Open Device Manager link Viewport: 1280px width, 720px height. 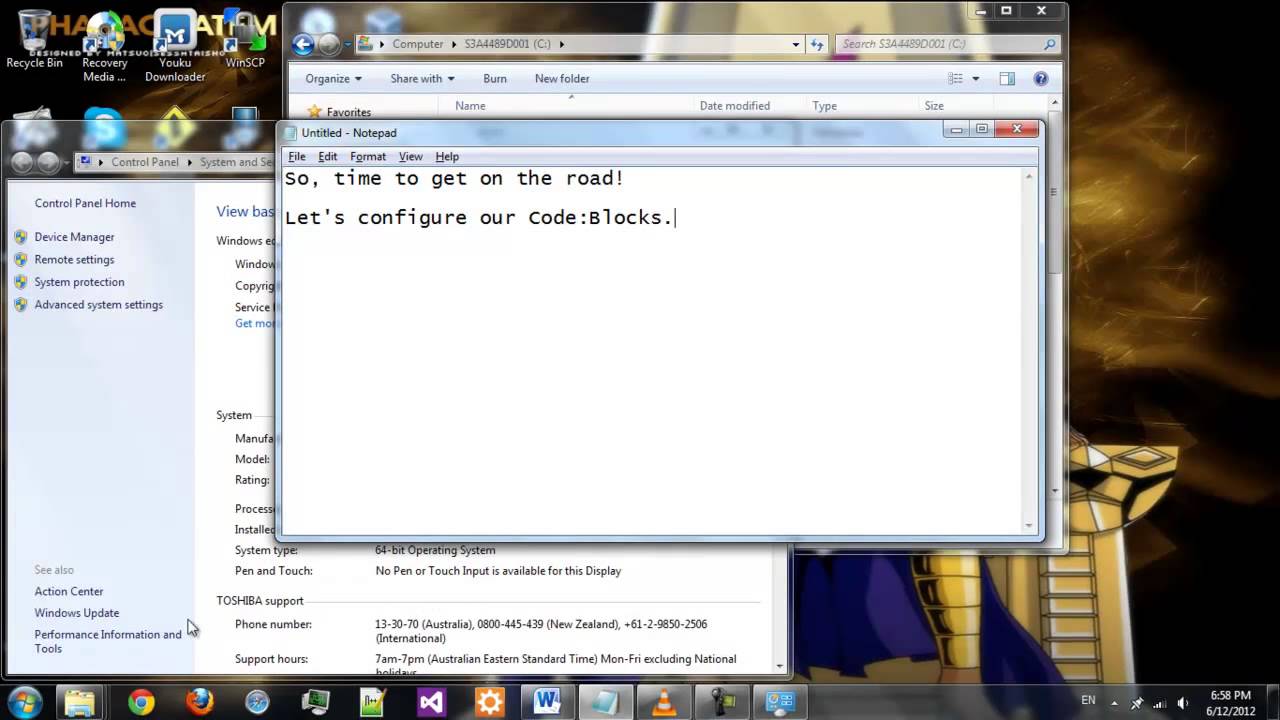(x=74, y=237)
